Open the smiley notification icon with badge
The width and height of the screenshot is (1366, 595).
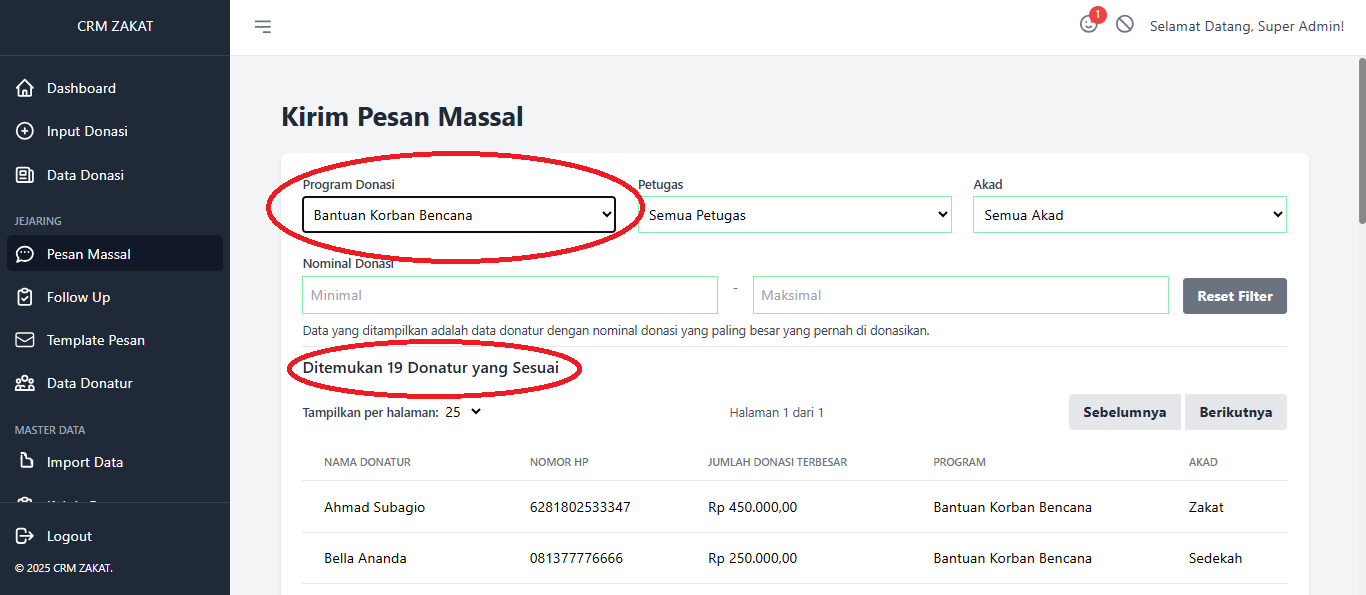coord(1089,25)
